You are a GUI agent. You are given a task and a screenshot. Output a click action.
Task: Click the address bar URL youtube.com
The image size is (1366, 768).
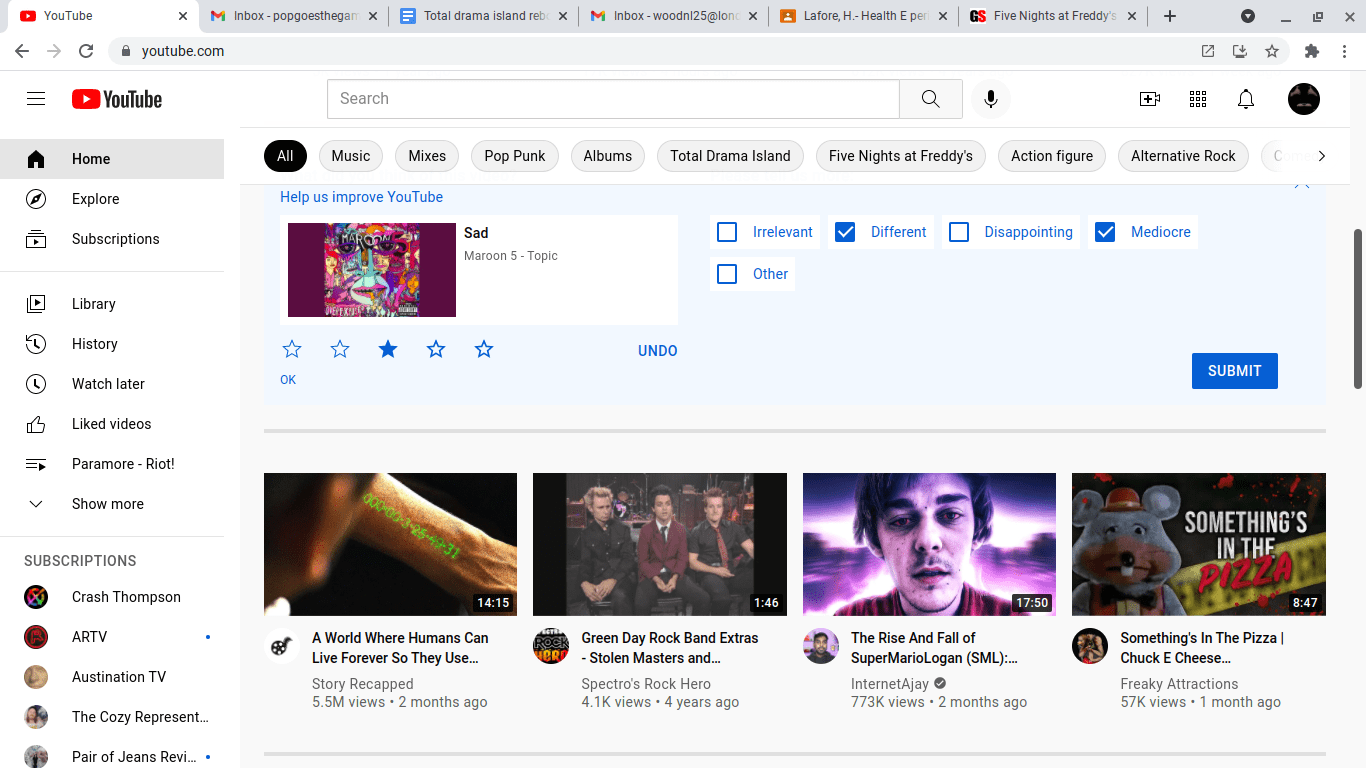[183, 51]
